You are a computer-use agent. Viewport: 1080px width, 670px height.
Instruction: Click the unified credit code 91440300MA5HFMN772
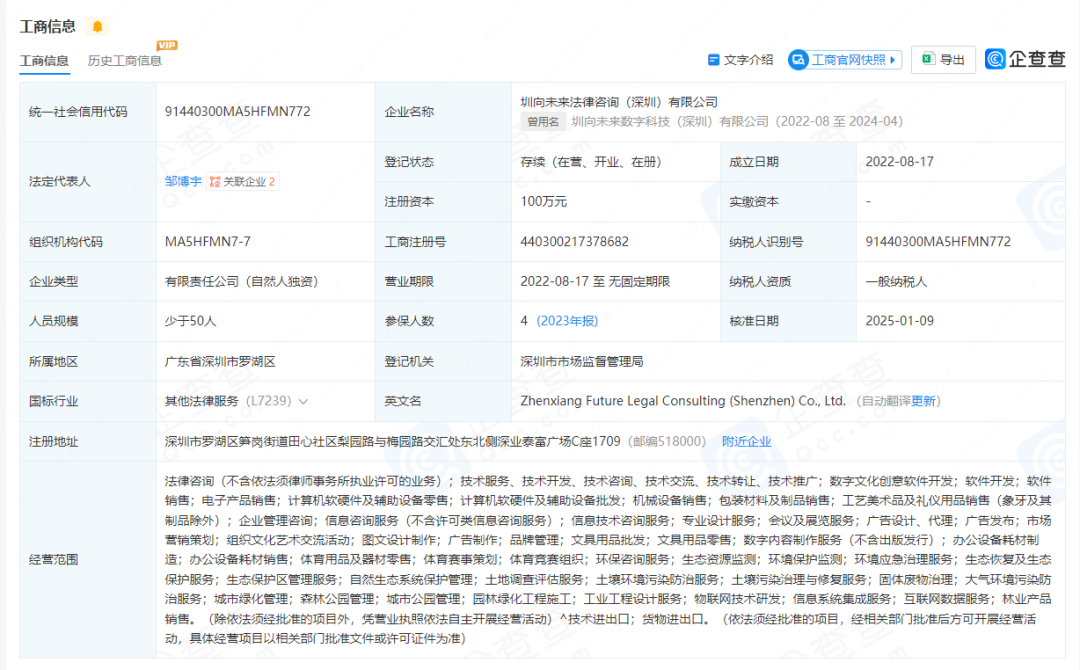pos(237,112)
